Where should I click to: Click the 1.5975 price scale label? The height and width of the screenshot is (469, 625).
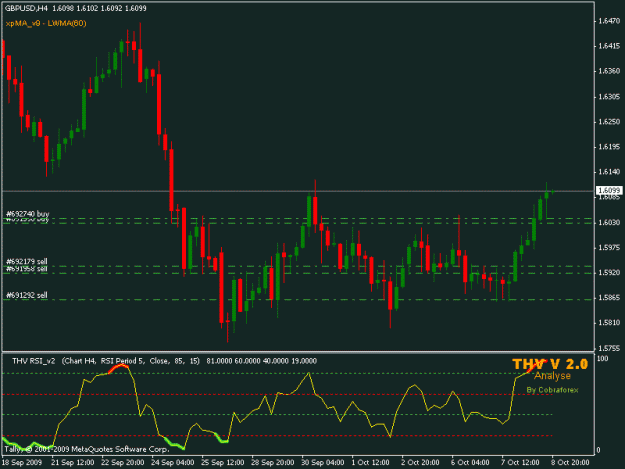[x=609, y=247]
